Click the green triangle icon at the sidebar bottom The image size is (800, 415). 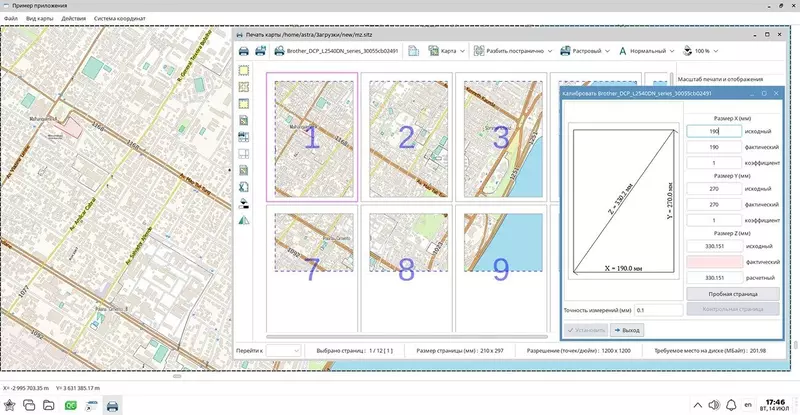click(244, 220)
